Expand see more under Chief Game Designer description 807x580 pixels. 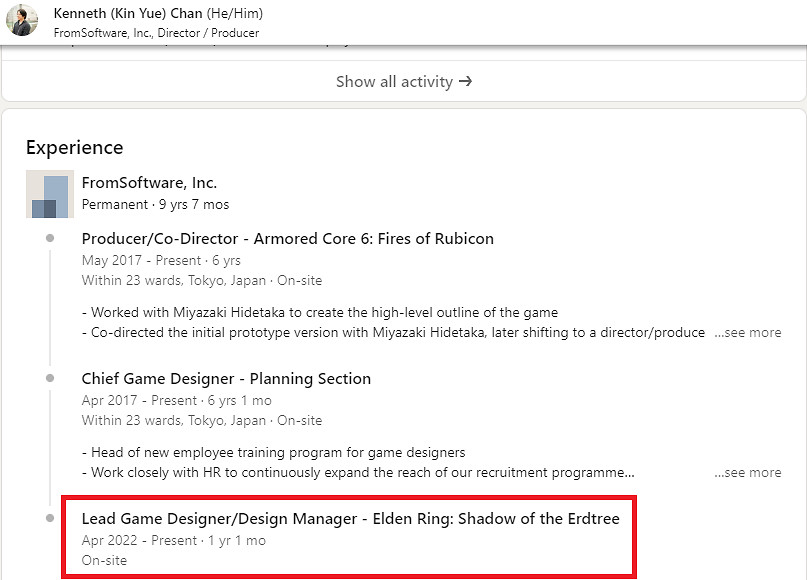tap(747, 472)
